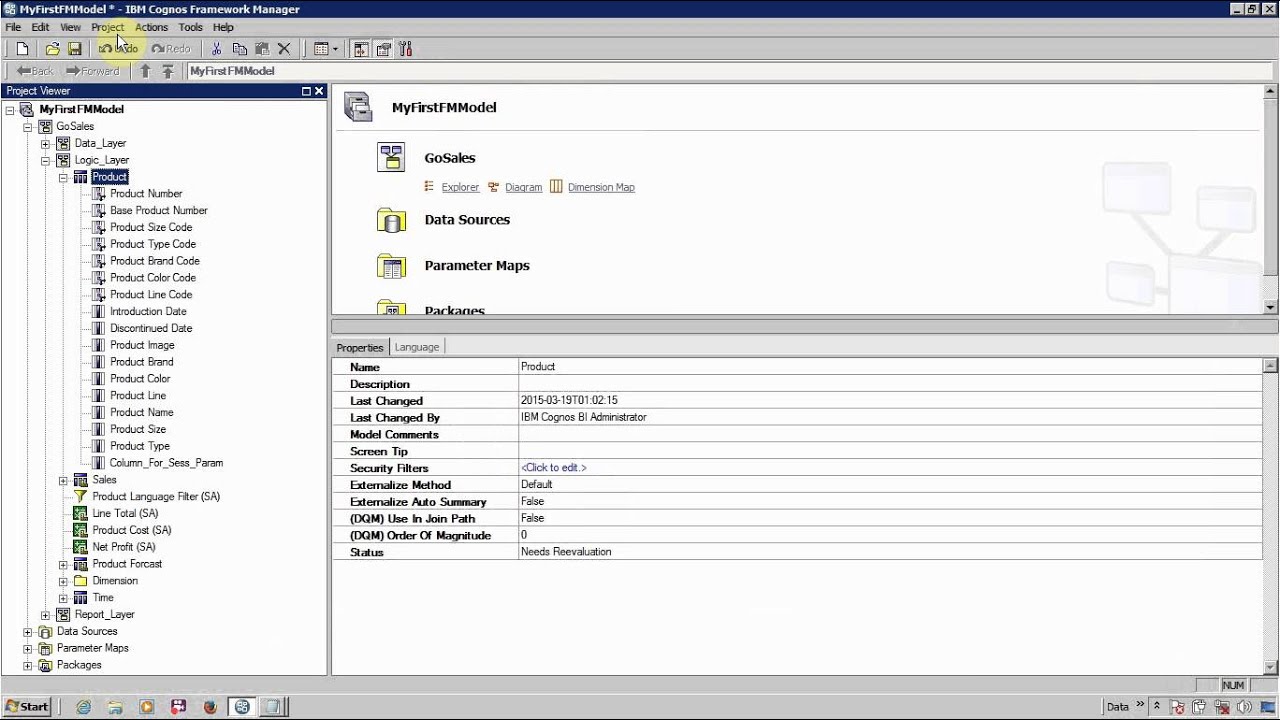Click the Introduction Date query item icon
The image size is (1280, 720).
click(x=98, y=312)
